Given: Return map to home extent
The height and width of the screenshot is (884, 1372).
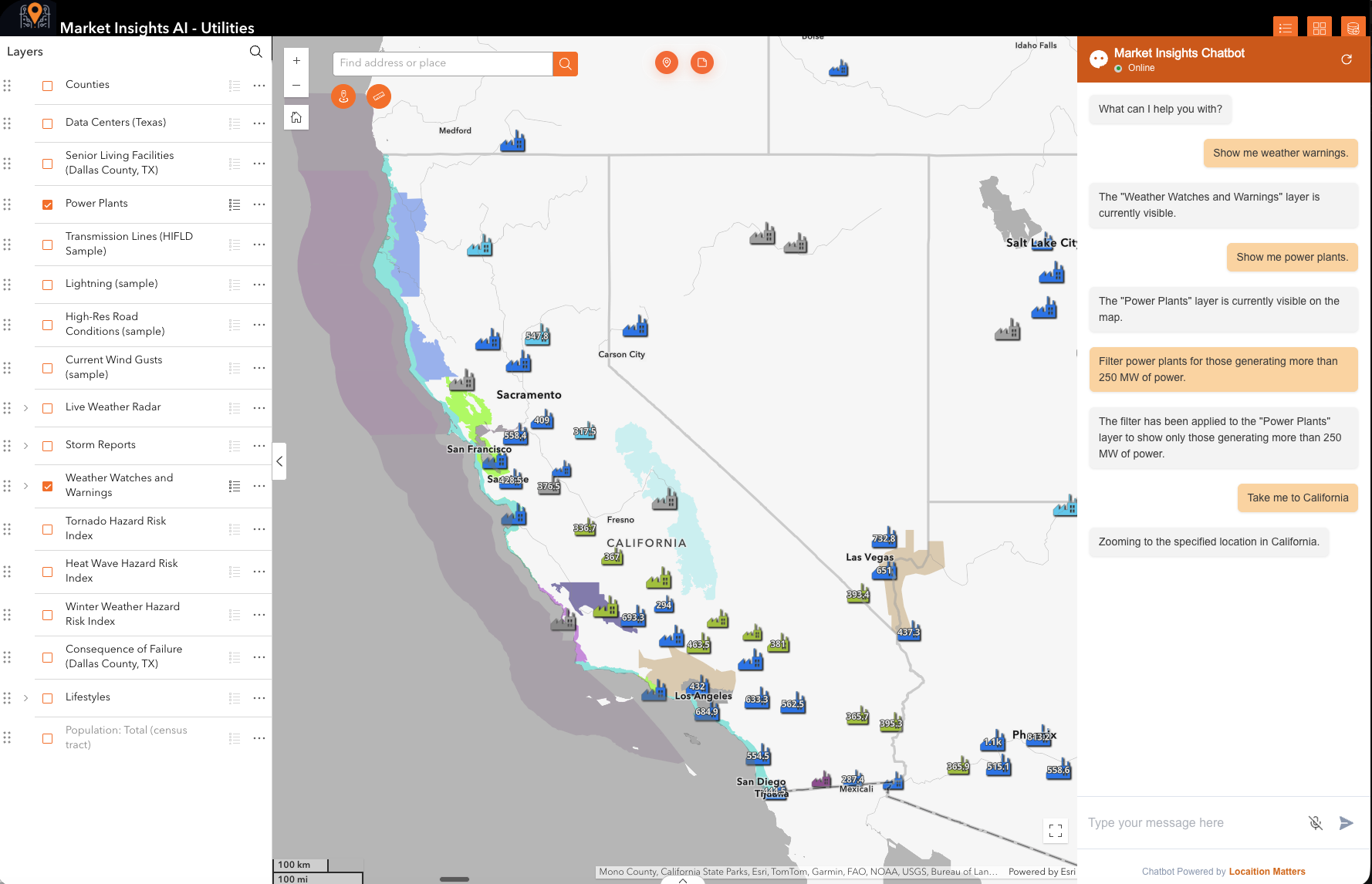Looking at the screenshot, I should (296, 117).
